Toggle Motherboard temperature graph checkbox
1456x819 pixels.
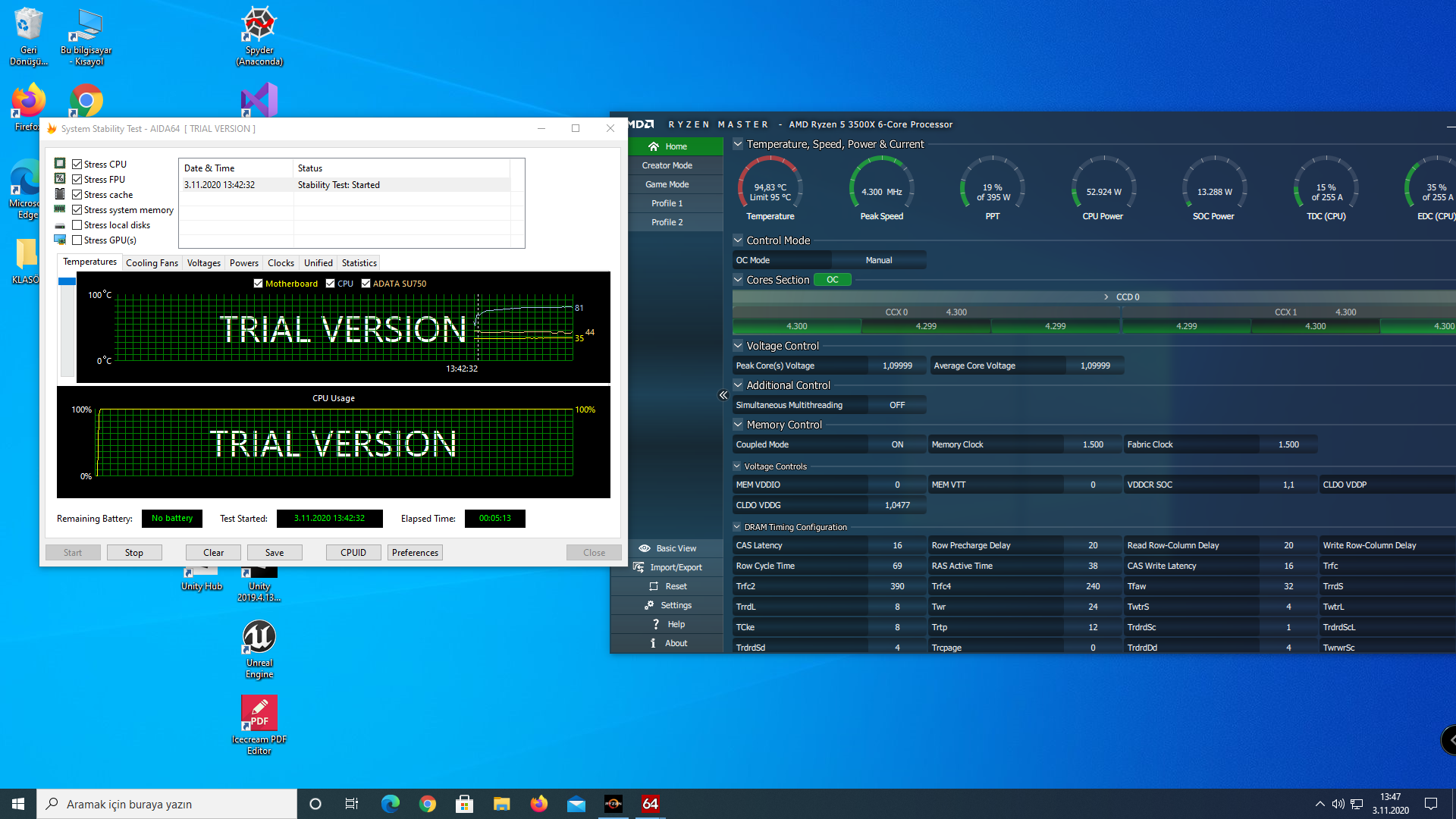[x=259, y=284]
